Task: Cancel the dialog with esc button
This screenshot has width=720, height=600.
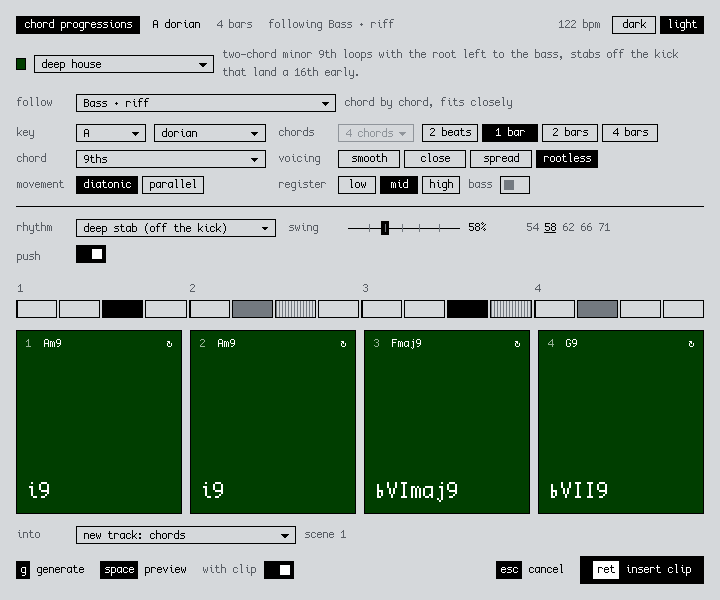Action: (x=530, y=570)
